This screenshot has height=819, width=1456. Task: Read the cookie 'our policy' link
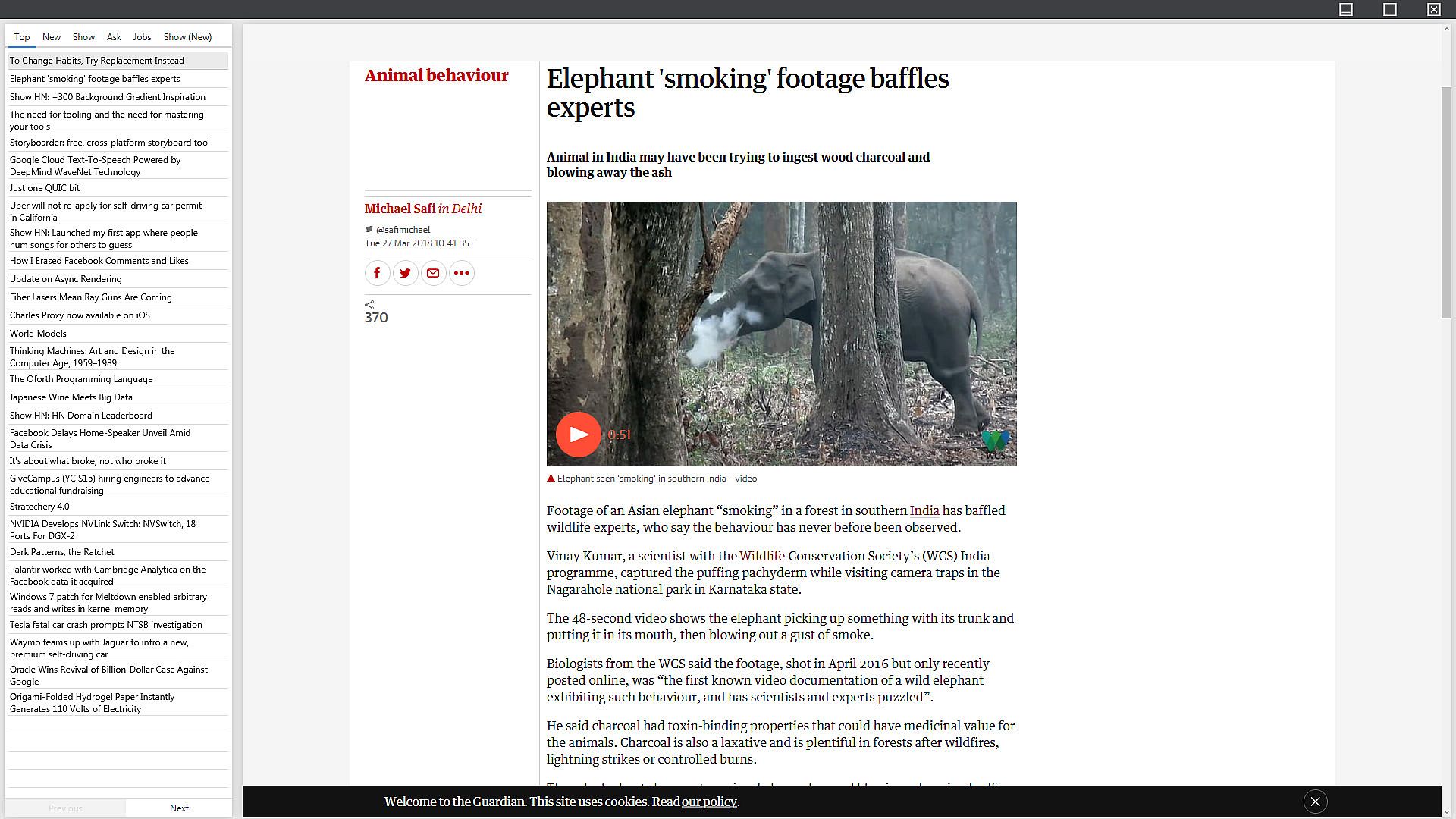point(709,802)
